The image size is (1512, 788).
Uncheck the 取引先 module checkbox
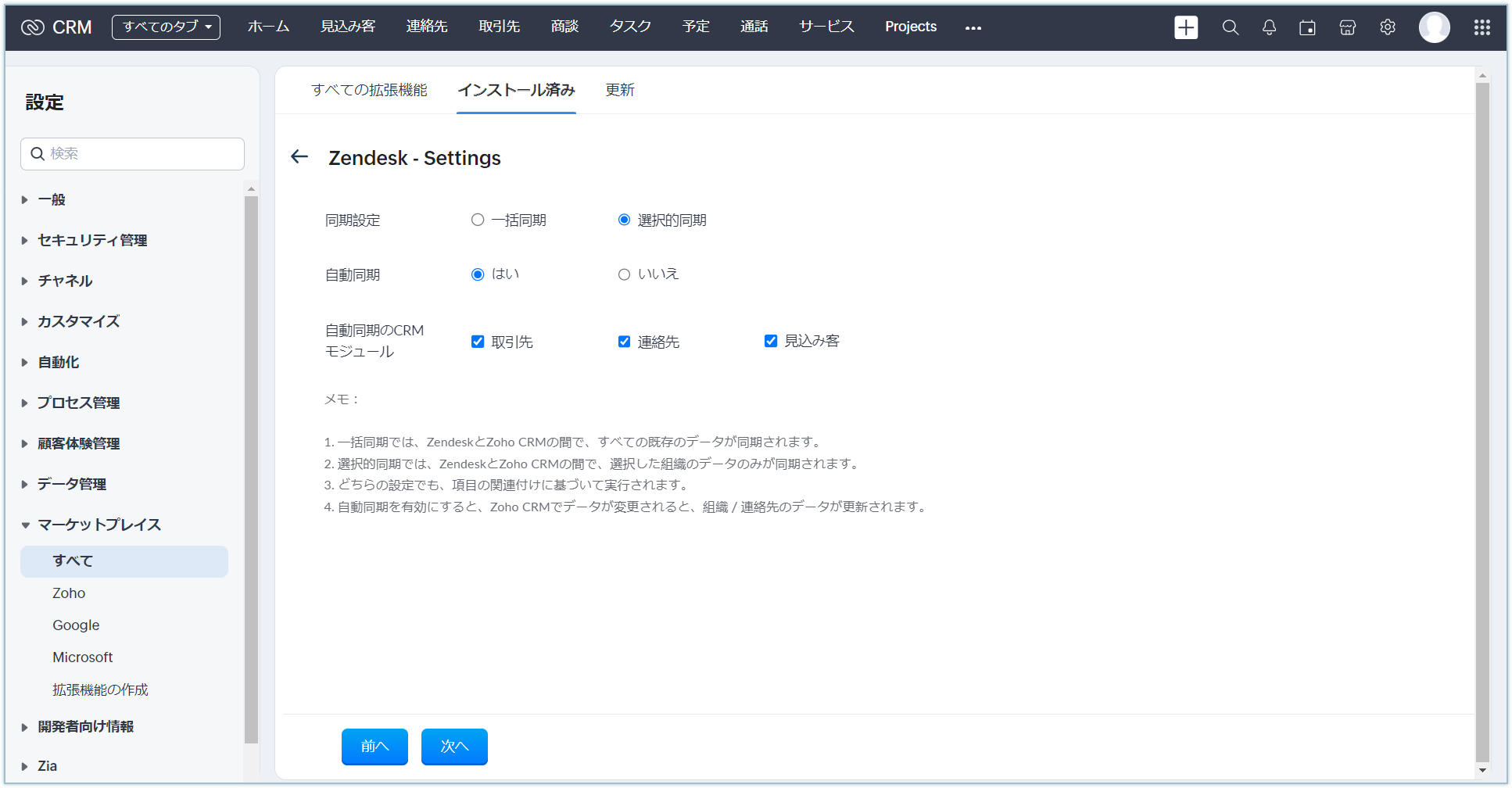pyautogui.click(x=478, y=342)
